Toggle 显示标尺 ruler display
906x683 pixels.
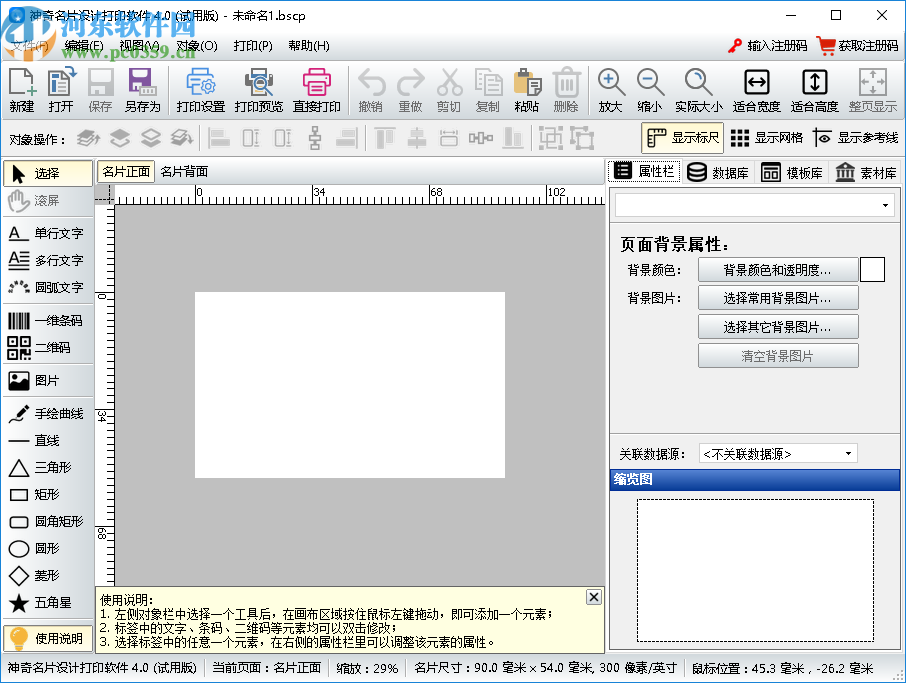683,138
